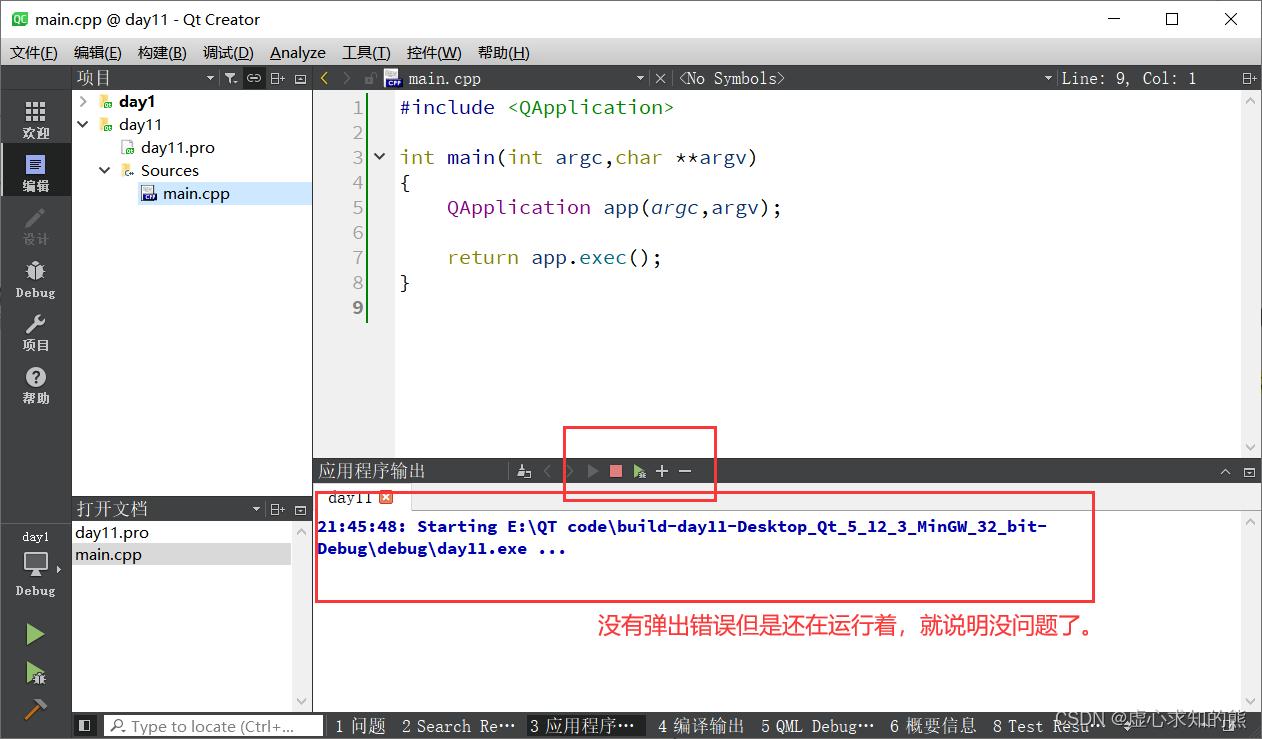Open the 帮助(H) menu
Screen dimensions: 1262x739
point(504,53)
